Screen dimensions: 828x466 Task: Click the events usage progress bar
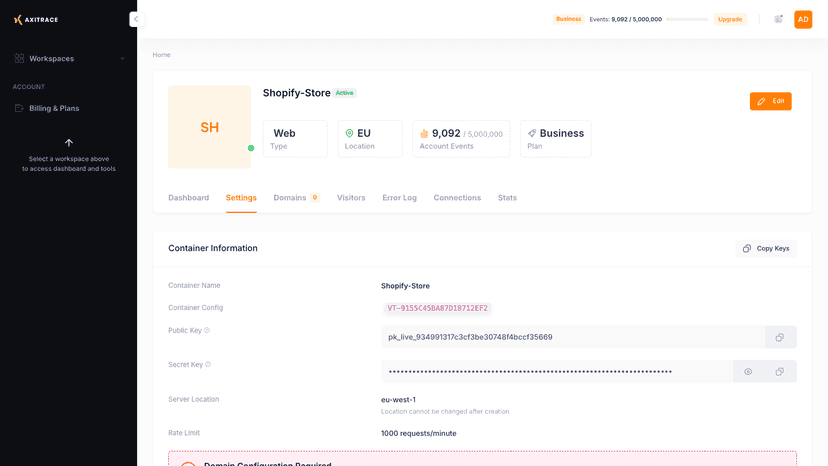[688, 19]
